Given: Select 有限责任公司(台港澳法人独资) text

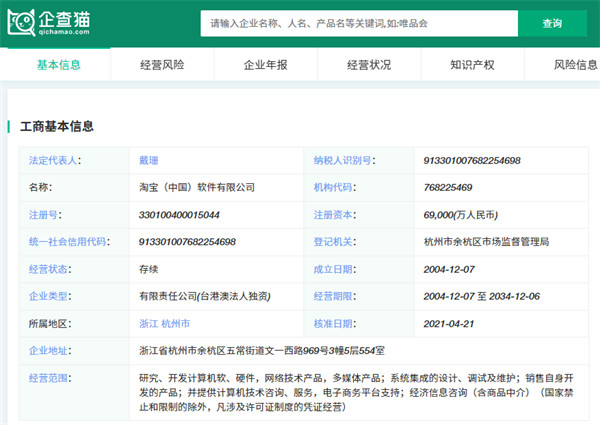Looking at the screenshot, I should tap(205, 296).
